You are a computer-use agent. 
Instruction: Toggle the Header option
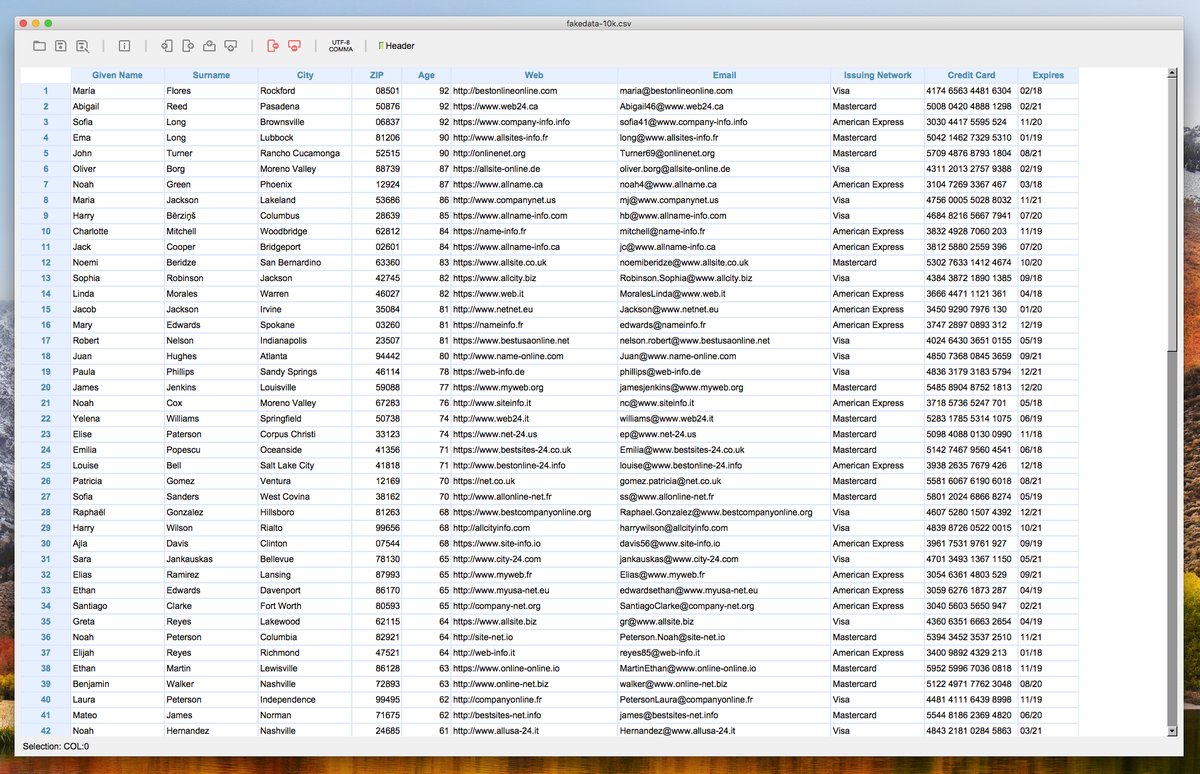(x=397, y=46)
